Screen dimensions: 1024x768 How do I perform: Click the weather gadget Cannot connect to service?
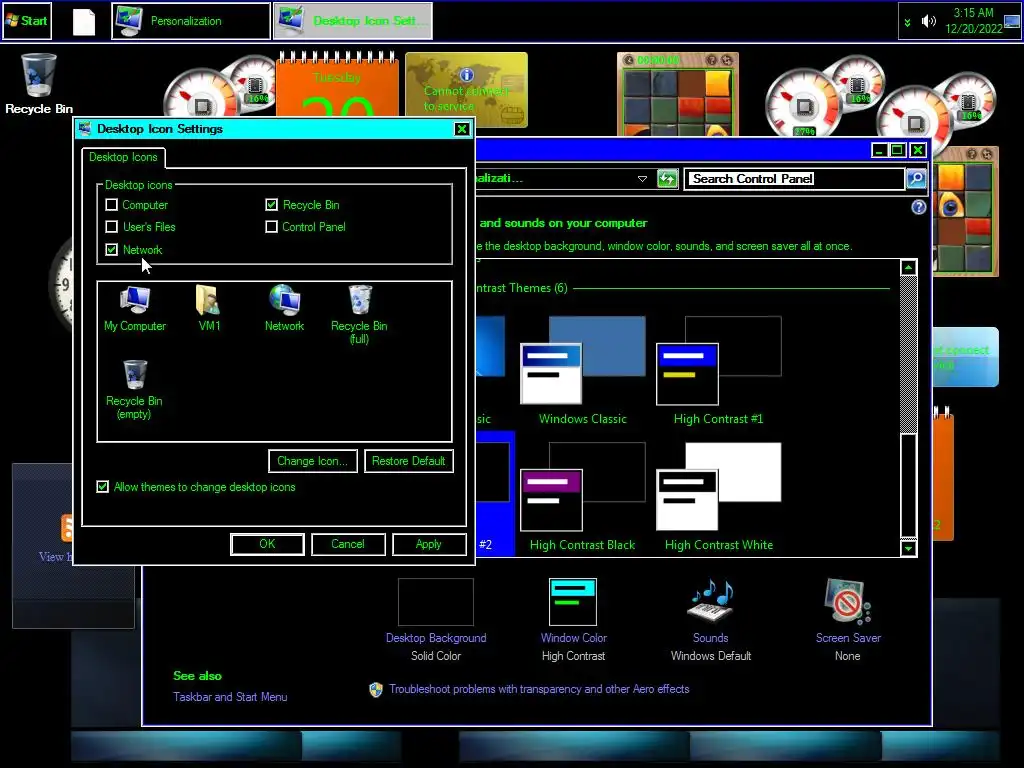(466, 89)
